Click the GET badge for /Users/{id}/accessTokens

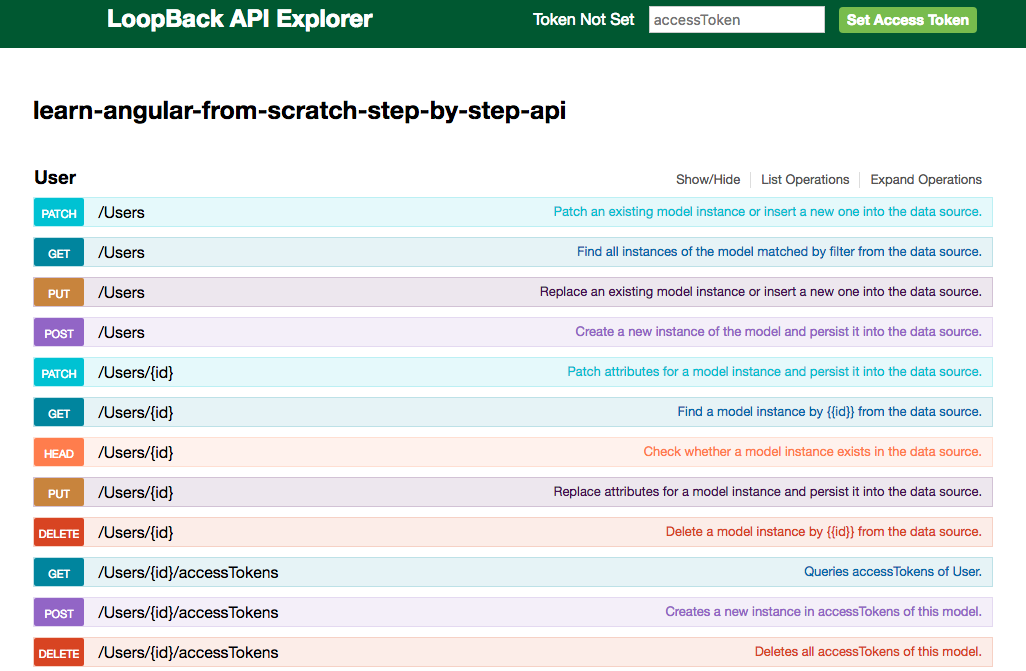tap(59, 572)
